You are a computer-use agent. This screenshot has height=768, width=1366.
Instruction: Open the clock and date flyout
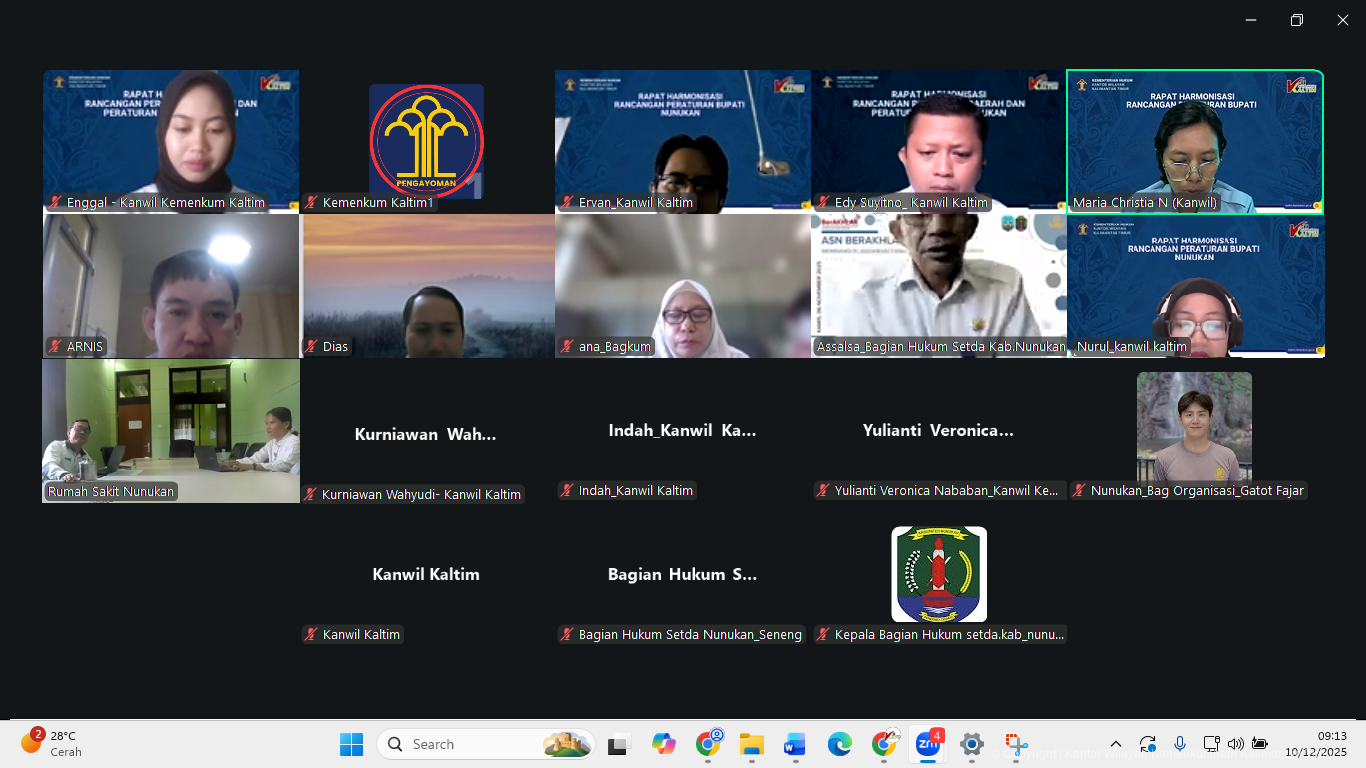[1316, 744]
